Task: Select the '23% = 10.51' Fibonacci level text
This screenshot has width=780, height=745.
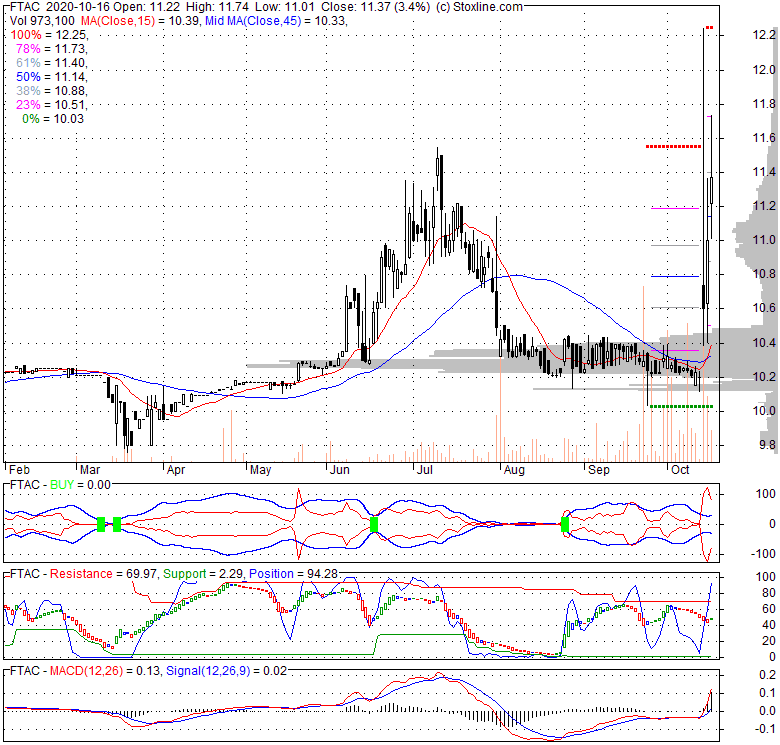Action: pos(52,104)
